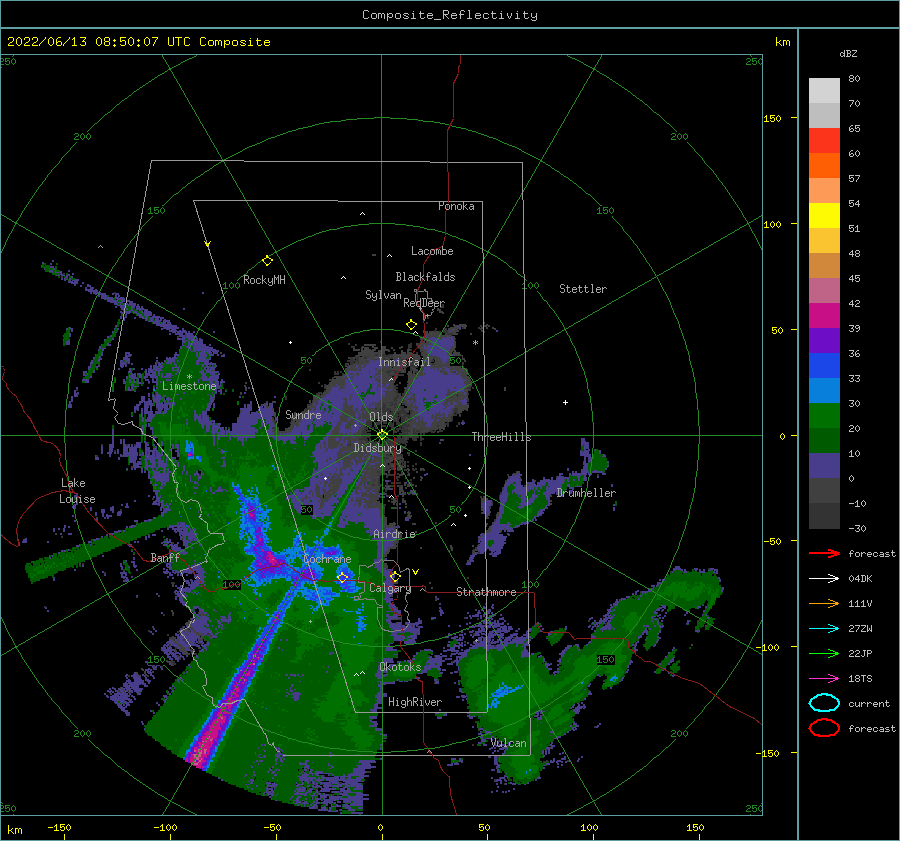The height and width of the screenshot is (841, 900).
Task: Choose the green 22JP arrow legend icon
Action: click(824, 653)
